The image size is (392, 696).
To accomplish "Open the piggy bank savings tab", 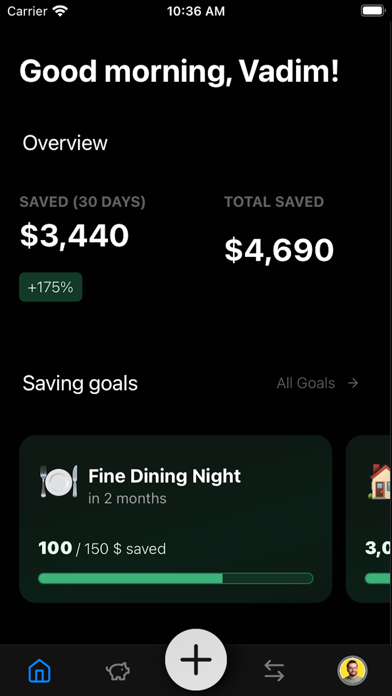I will (118, 671).
